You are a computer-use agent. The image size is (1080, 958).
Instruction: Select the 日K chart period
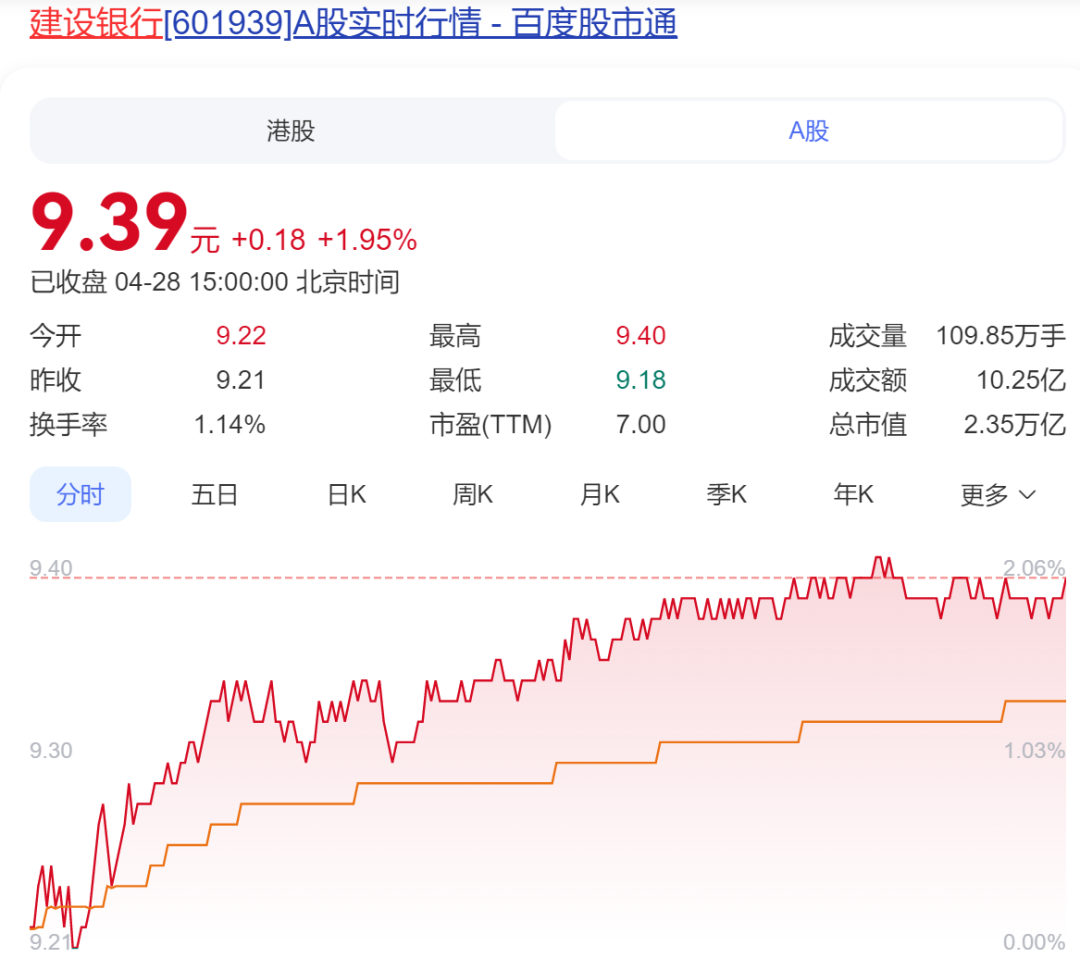pos(347,494)
